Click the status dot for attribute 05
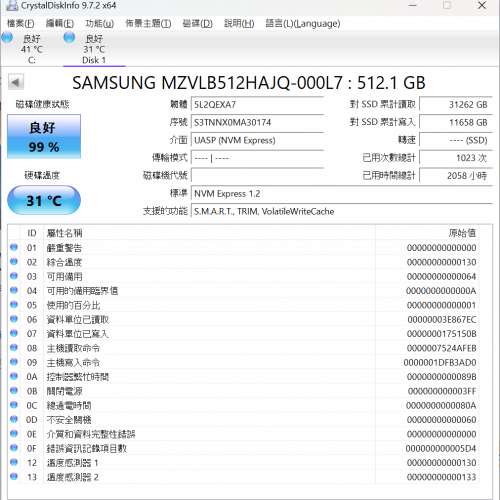Viewport: 500px width, 500px height. 14,305
